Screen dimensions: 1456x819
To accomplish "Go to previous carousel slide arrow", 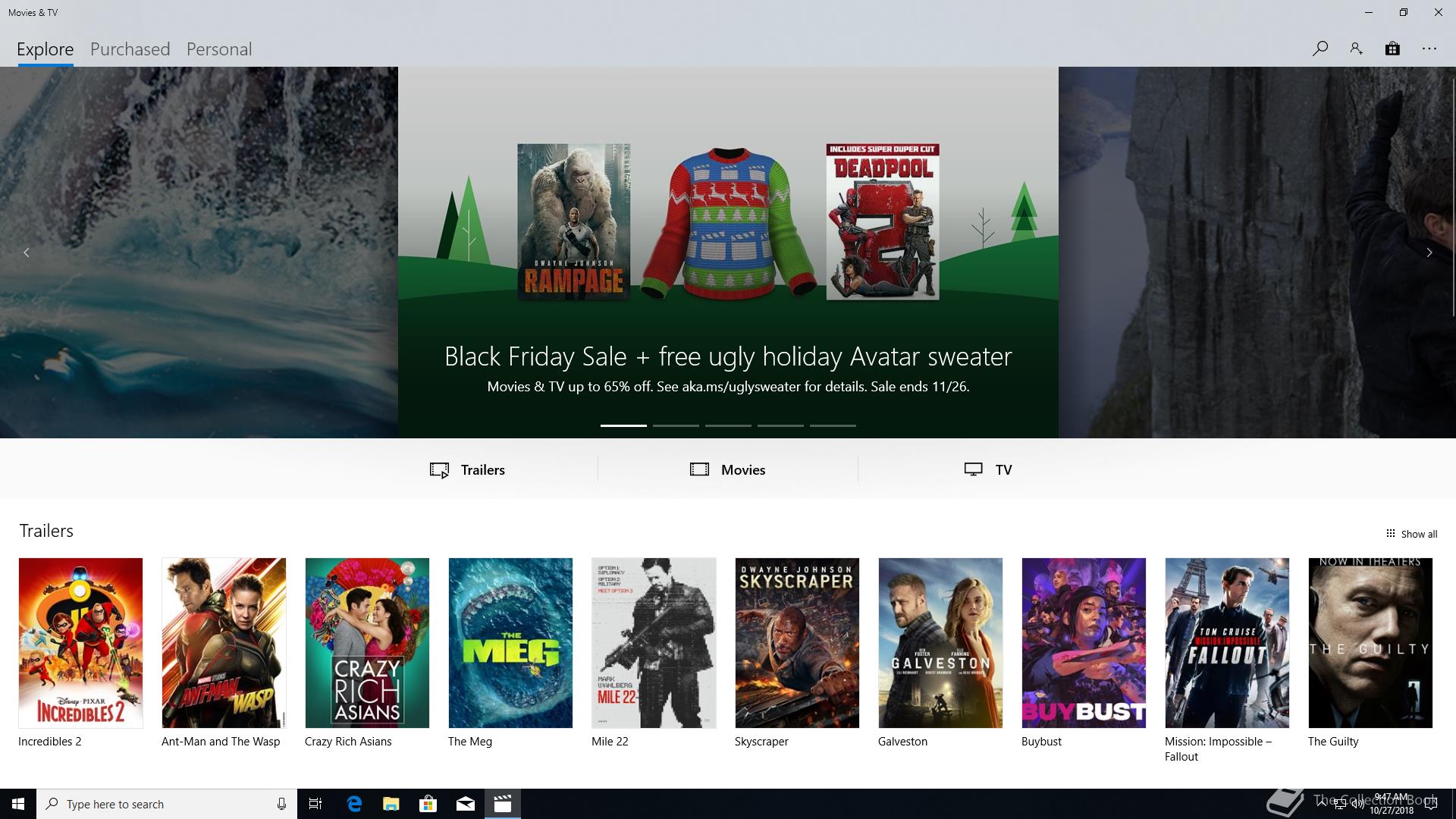I will pos(27,253).
